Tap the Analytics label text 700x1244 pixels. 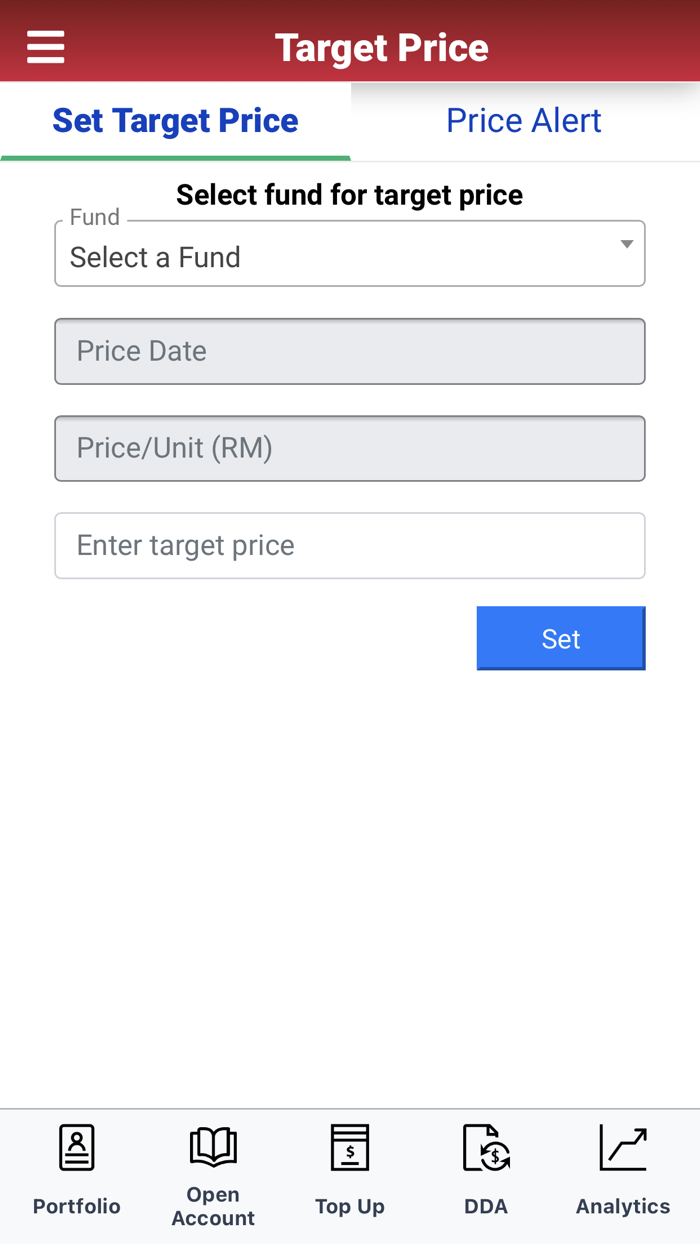(623, 1206)
